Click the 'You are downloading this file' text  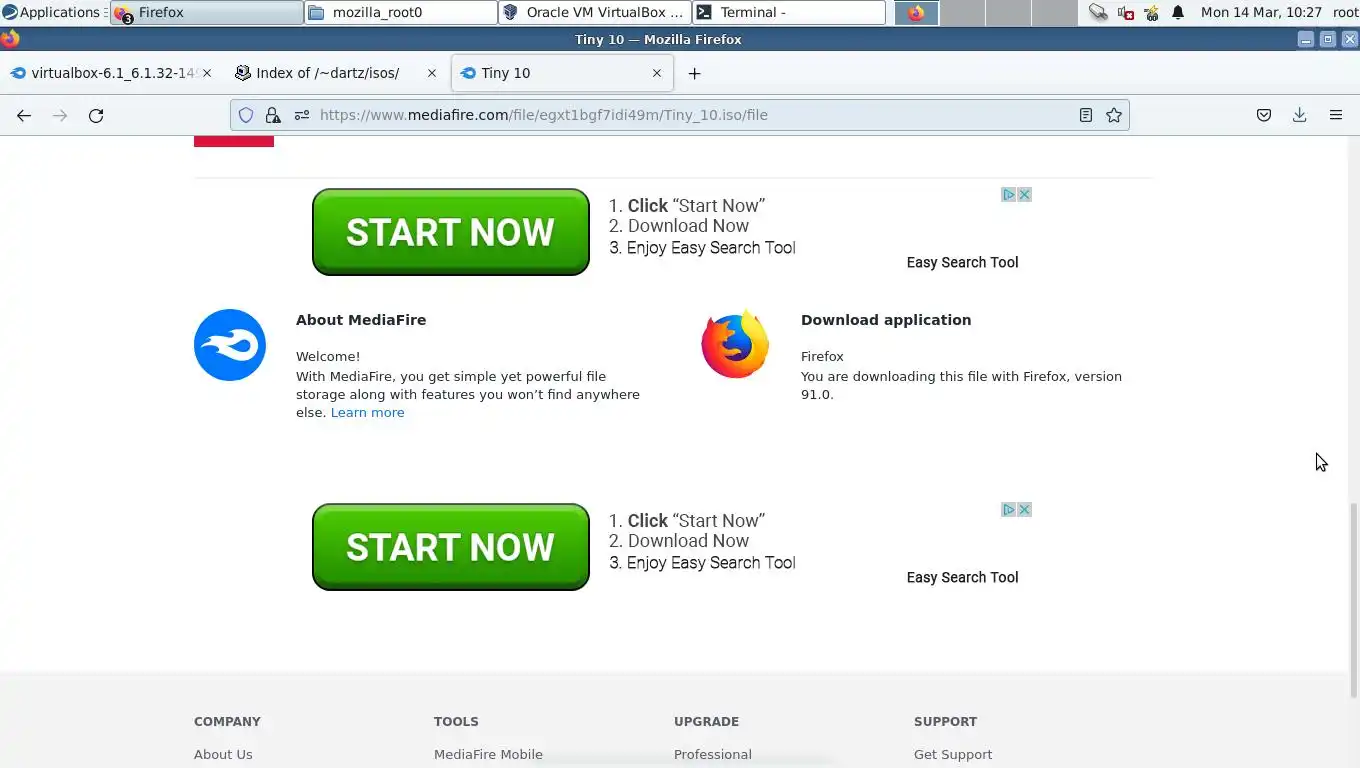coord(961,385)
